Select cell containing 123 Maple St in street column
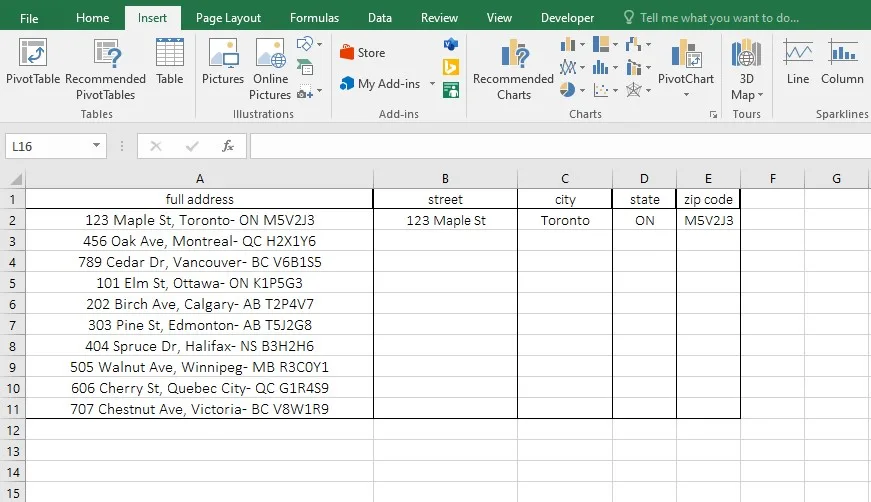Screen dimensions: 871x502 445,220
